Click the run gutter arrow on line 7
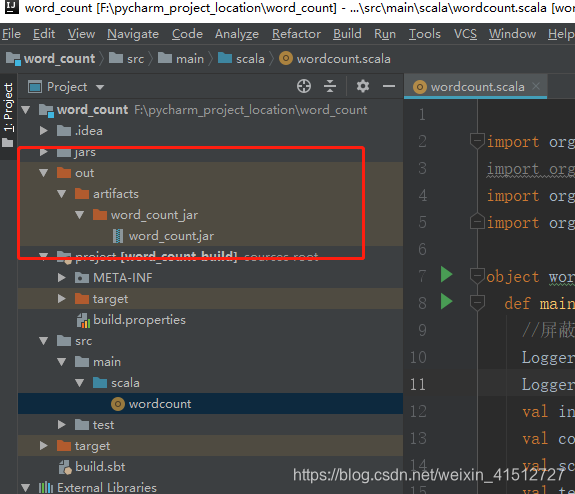The width and height of the screenshot is (575, 494). coord(446,275)
